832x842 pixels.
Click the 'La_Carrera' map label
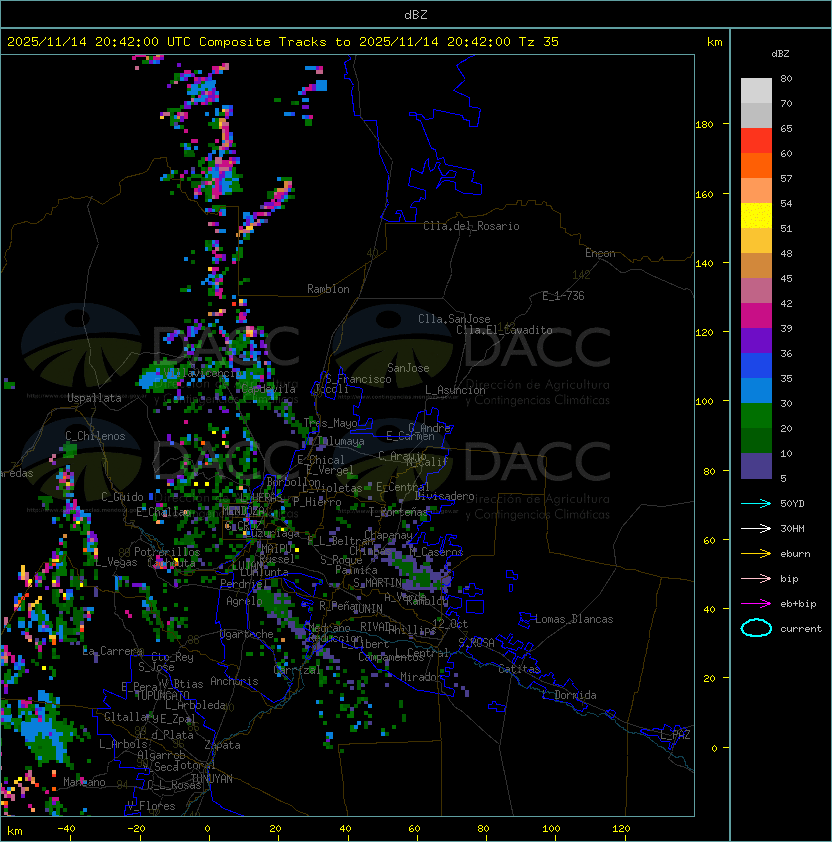(112, 651)
